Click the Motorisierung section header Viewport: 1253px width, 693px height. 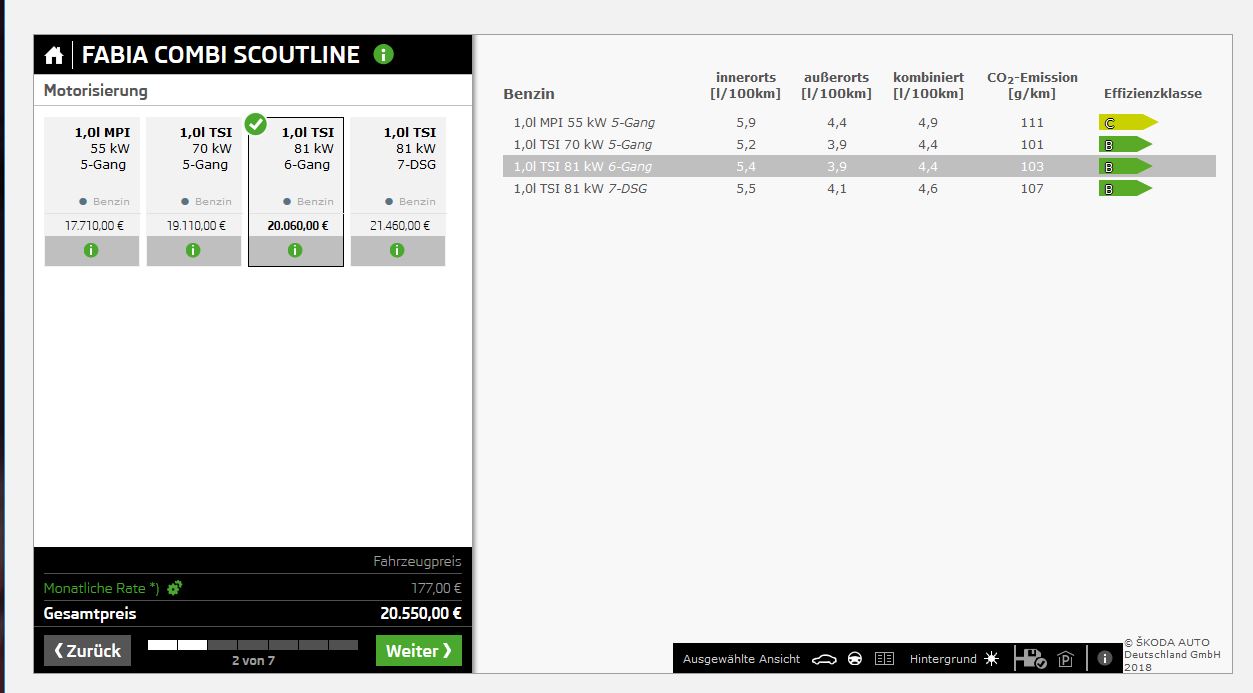coord(96,91)
